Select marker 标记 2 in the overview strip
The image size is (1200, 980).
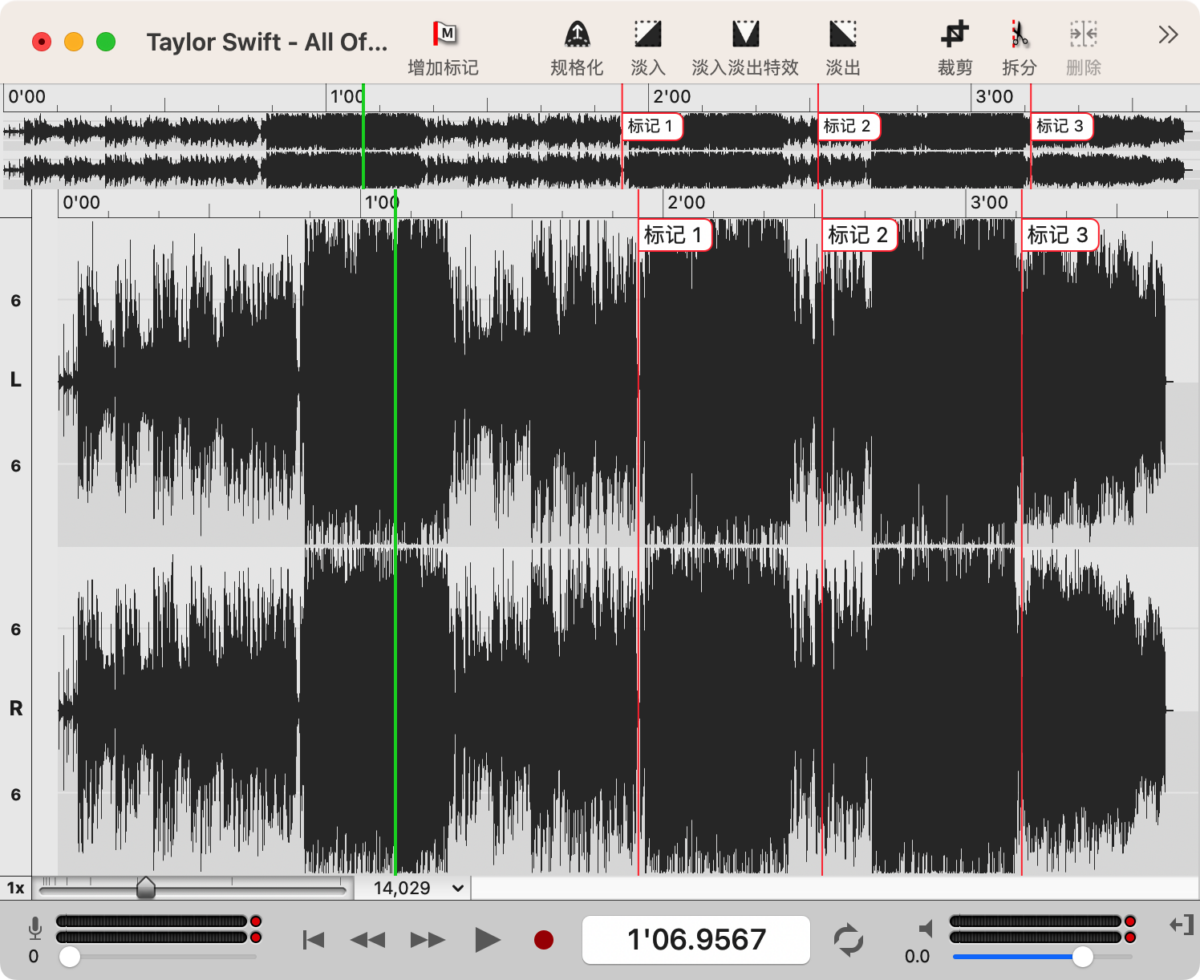[x=850, y=126]
